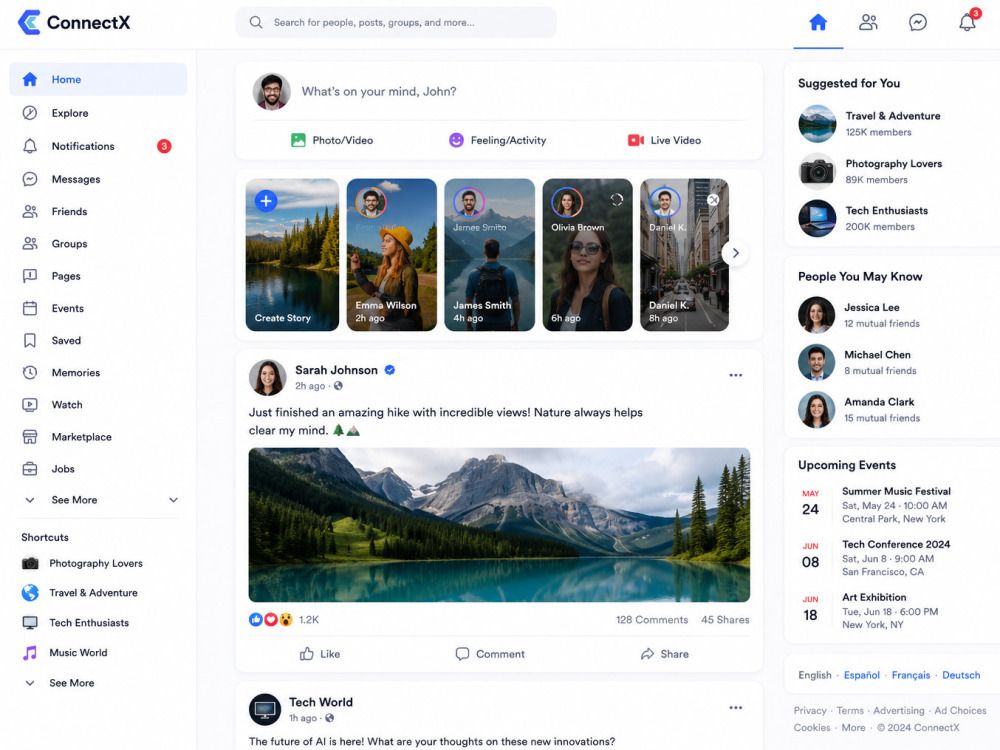Open Tech Conference 2024 event
This screenshot has height=750, width=1000.
[x=875, y=557]
